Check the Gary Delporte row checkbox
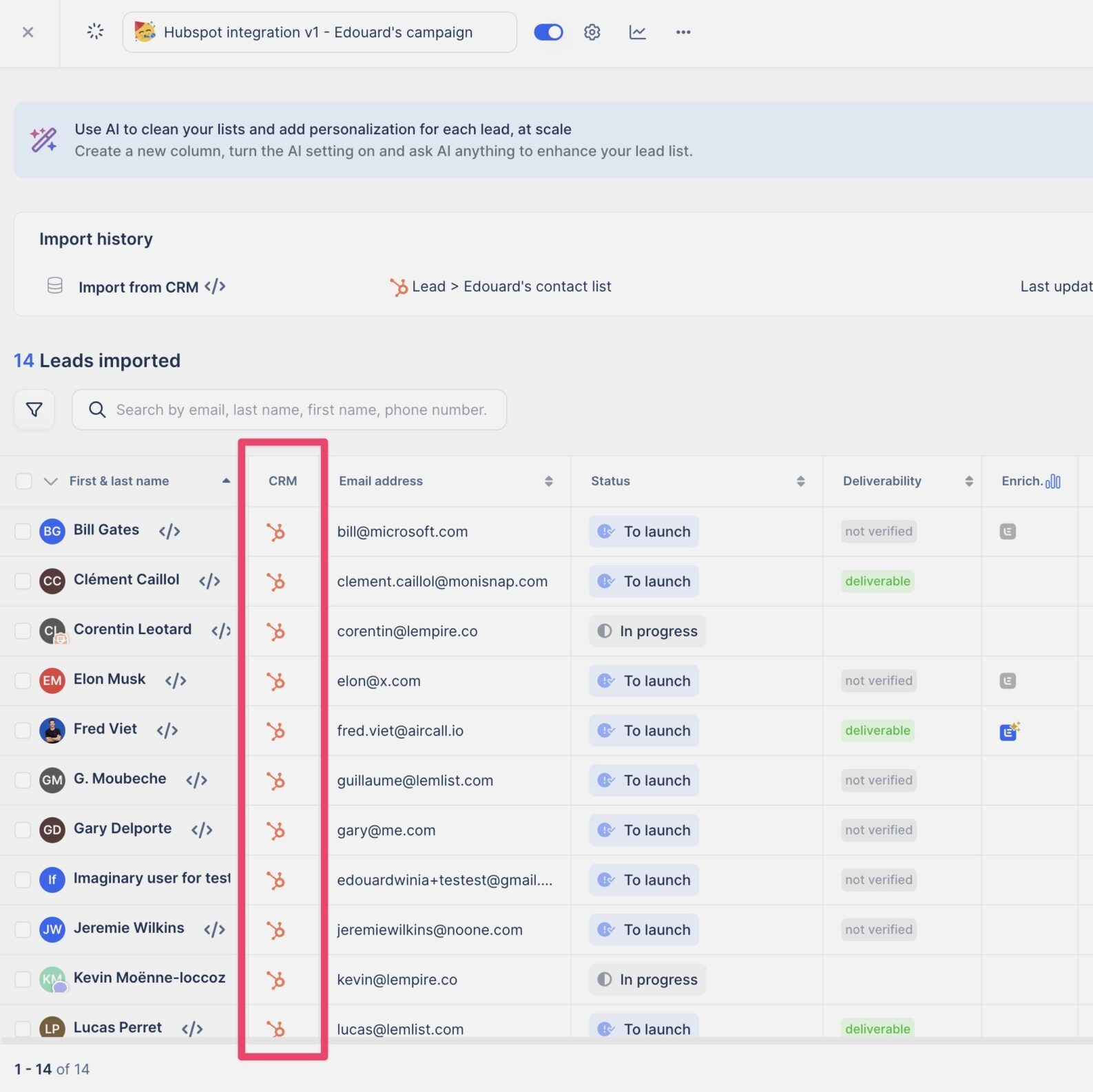This screenshot has width=1093, height=1092. click(x=23, y=830)
